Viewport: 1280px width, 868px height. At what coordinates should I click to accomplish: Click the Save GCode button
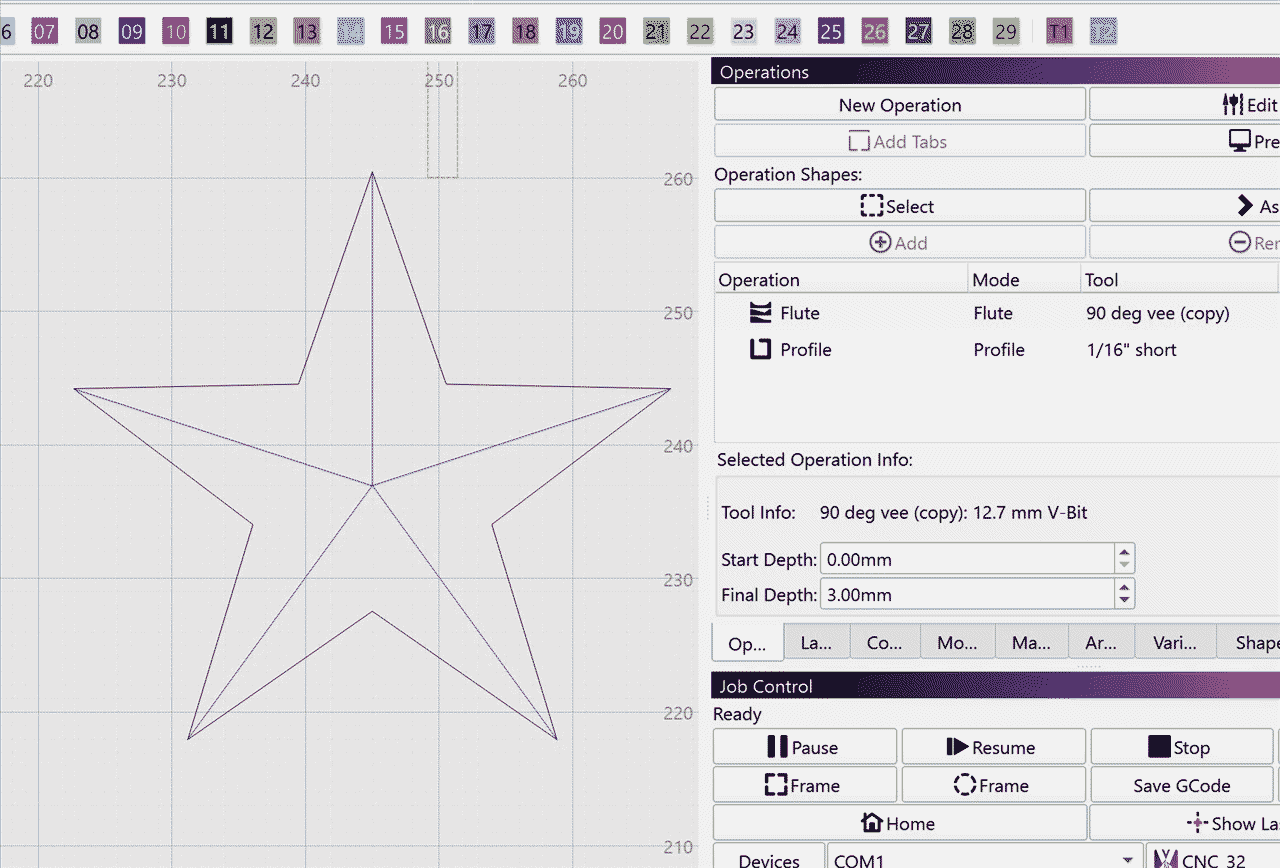tap(1181, 786)
